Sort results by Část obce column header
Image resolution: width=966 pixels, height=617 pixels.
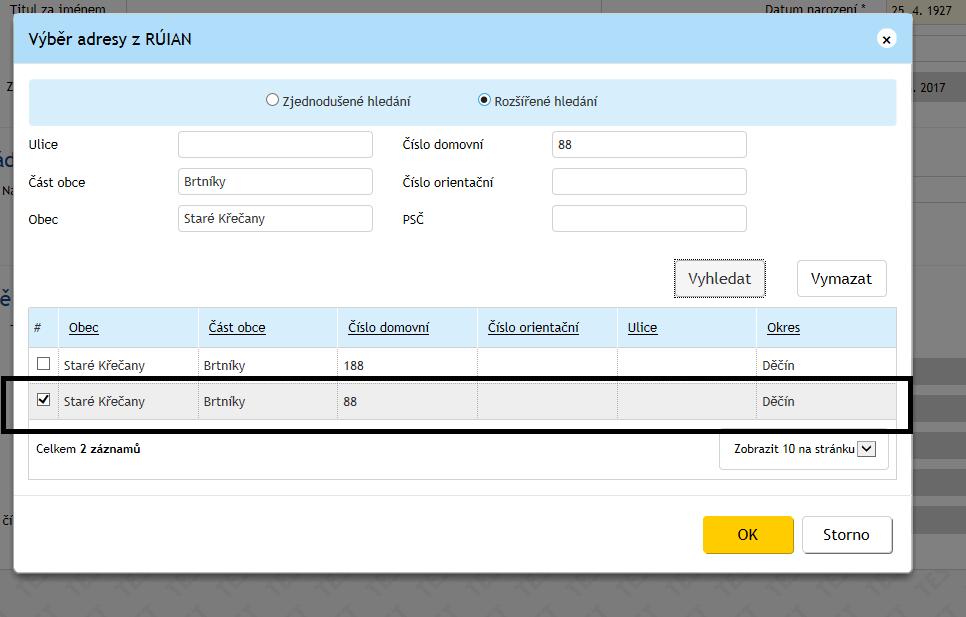(x=237, y=328)
